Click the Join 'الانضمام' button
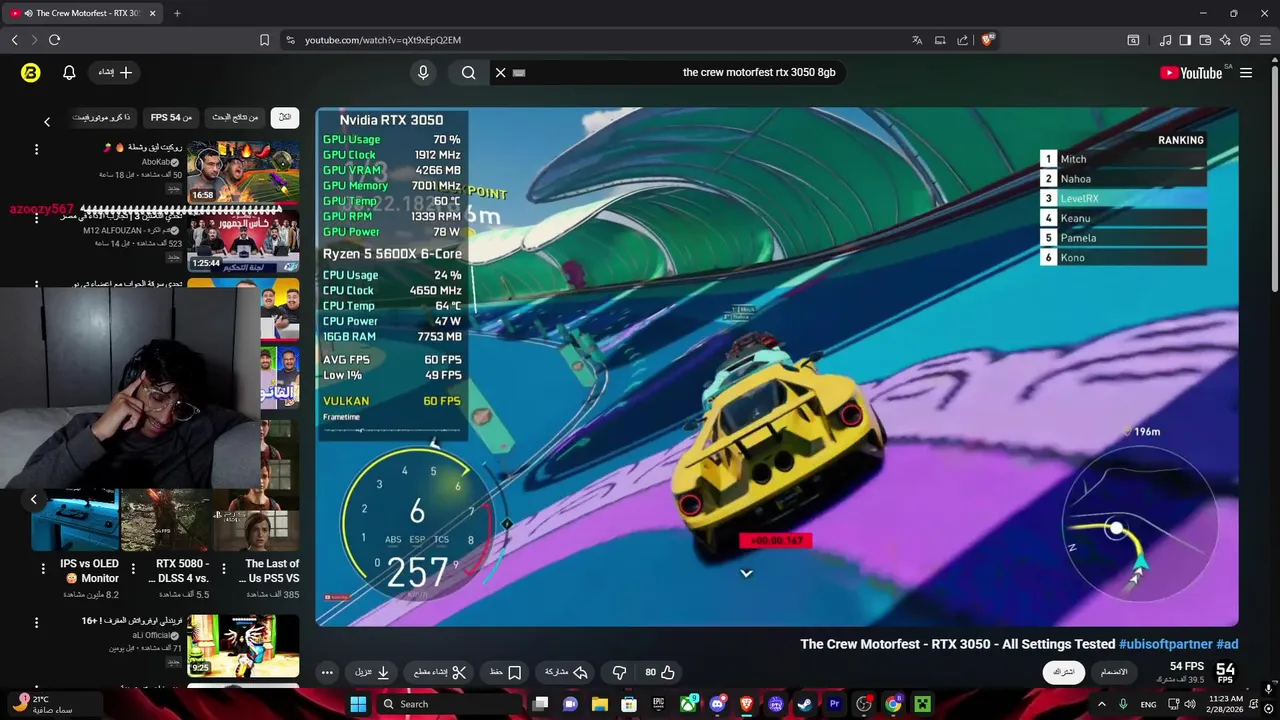 coord(1114,672)
